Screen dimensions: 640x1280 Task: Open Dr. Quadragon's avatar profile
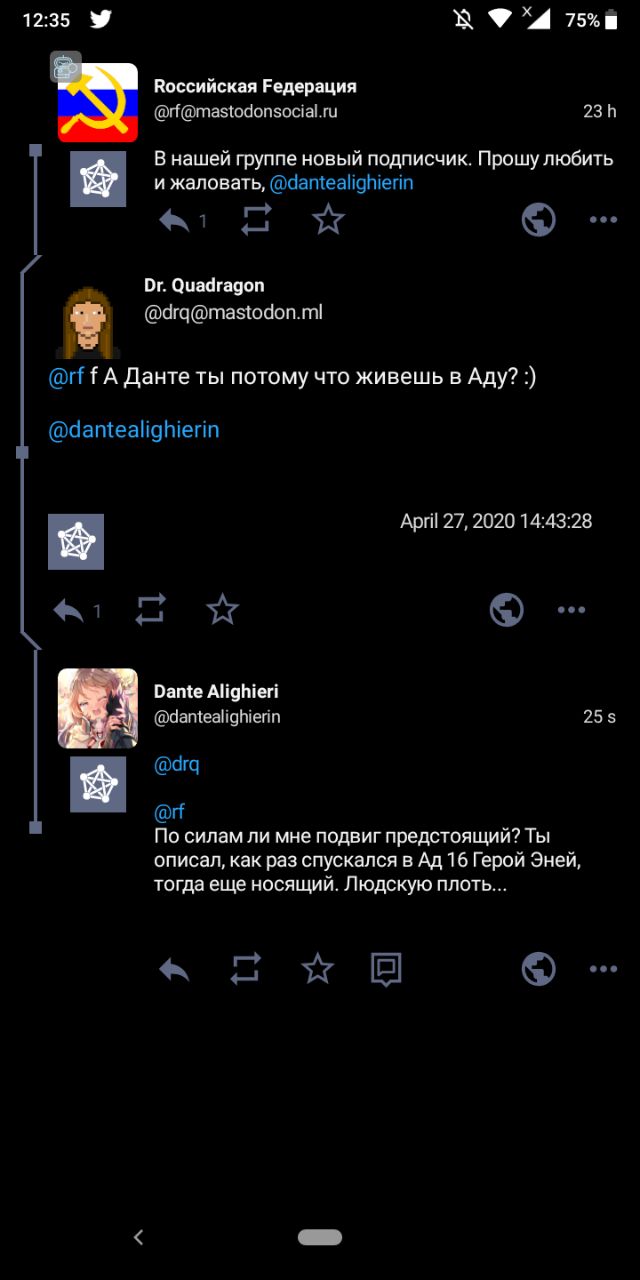point(90,322)
